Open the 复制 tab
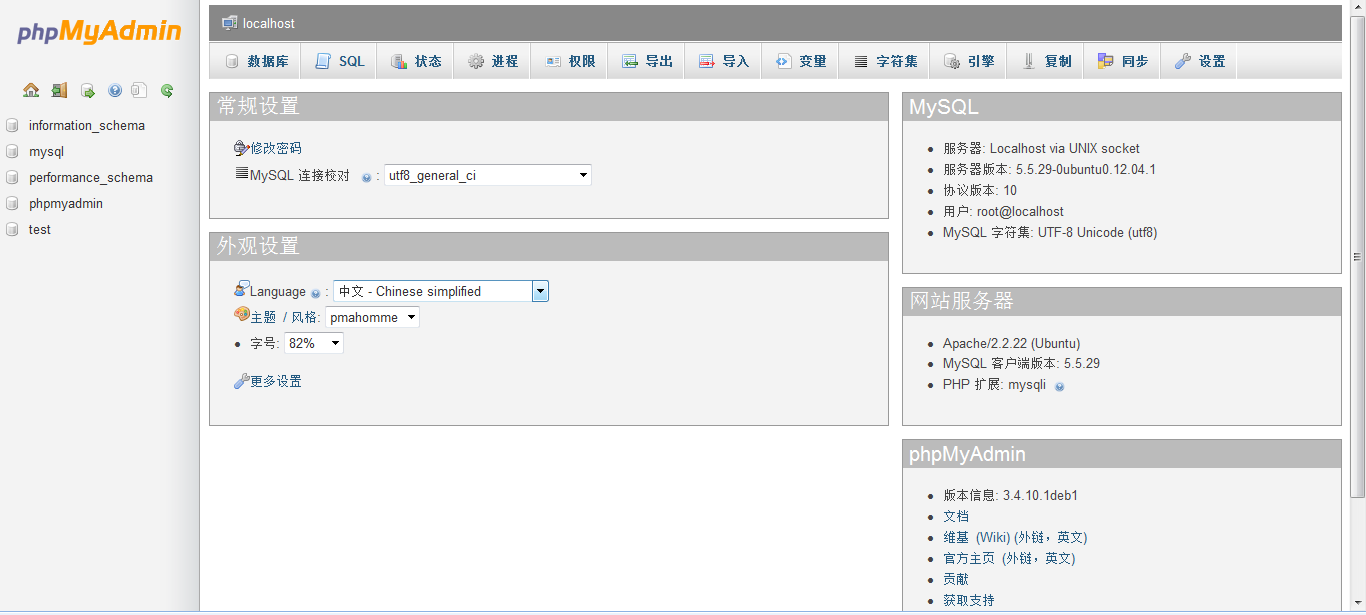The height and width of the screenshot is (615, 1366). [1046, 61]
